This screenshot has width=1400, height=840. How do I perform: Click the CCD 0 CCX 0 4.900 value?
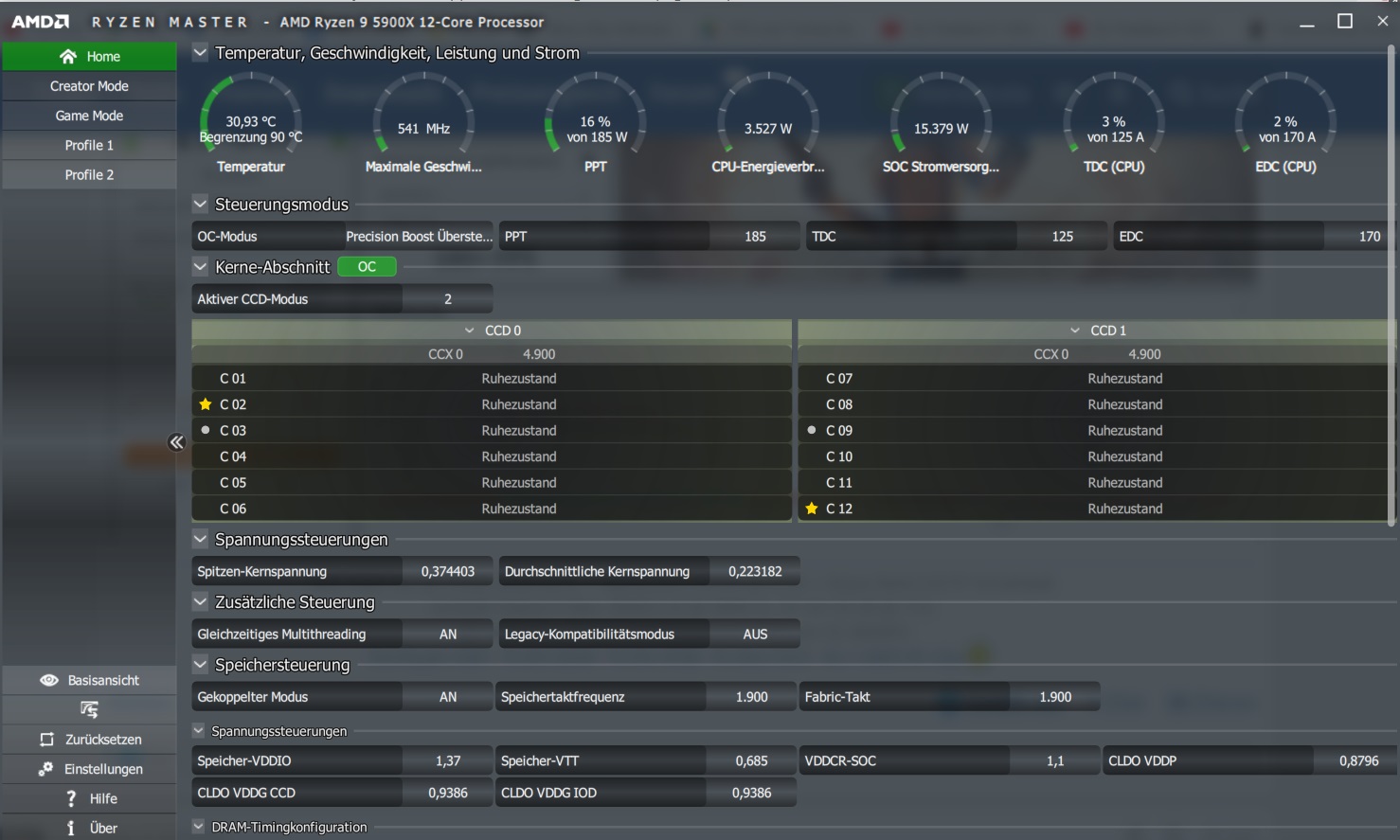pyautogui.click(x=539, y=354)
